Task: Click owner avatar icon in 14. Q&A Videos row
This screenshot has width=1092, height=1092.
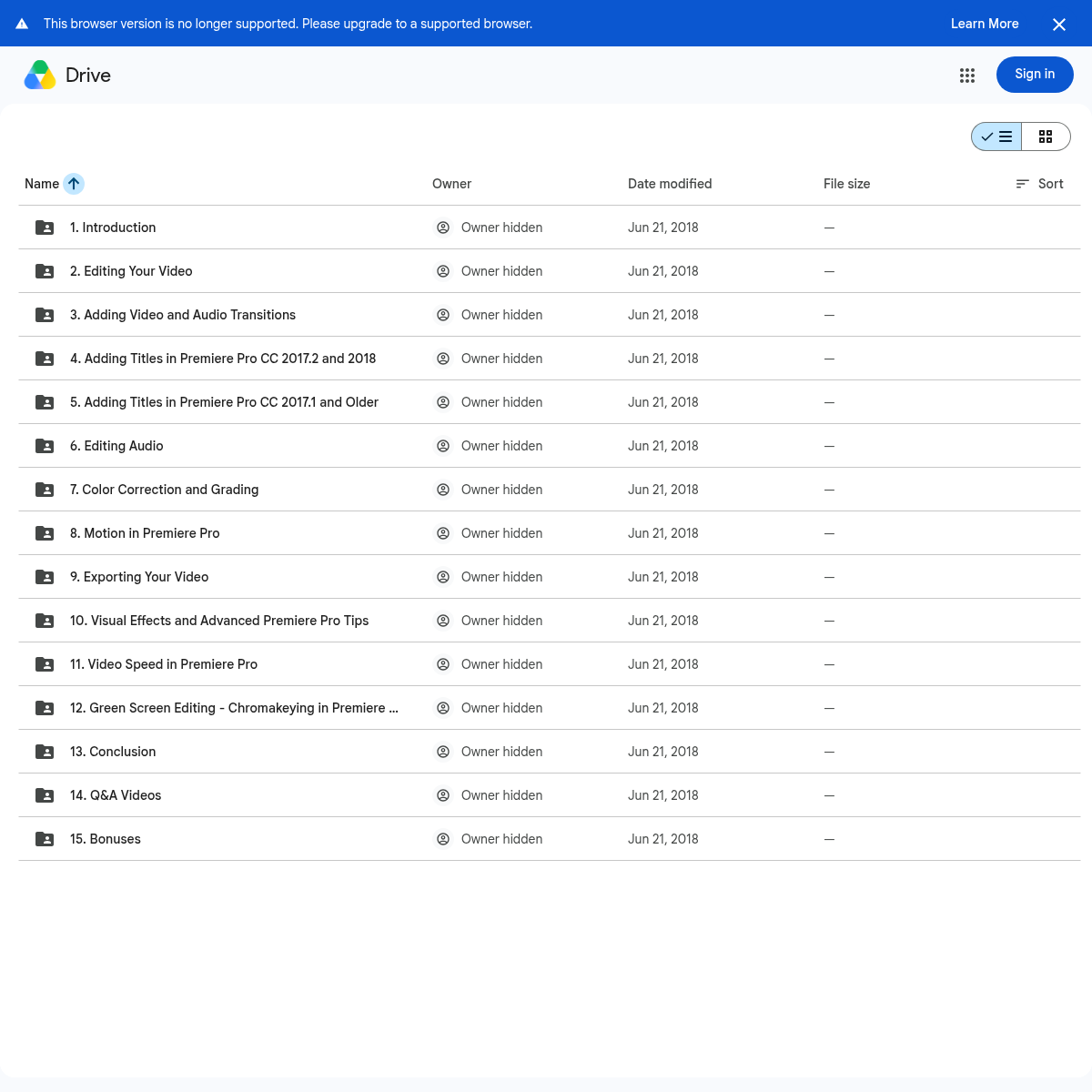Action: (443, 795)
